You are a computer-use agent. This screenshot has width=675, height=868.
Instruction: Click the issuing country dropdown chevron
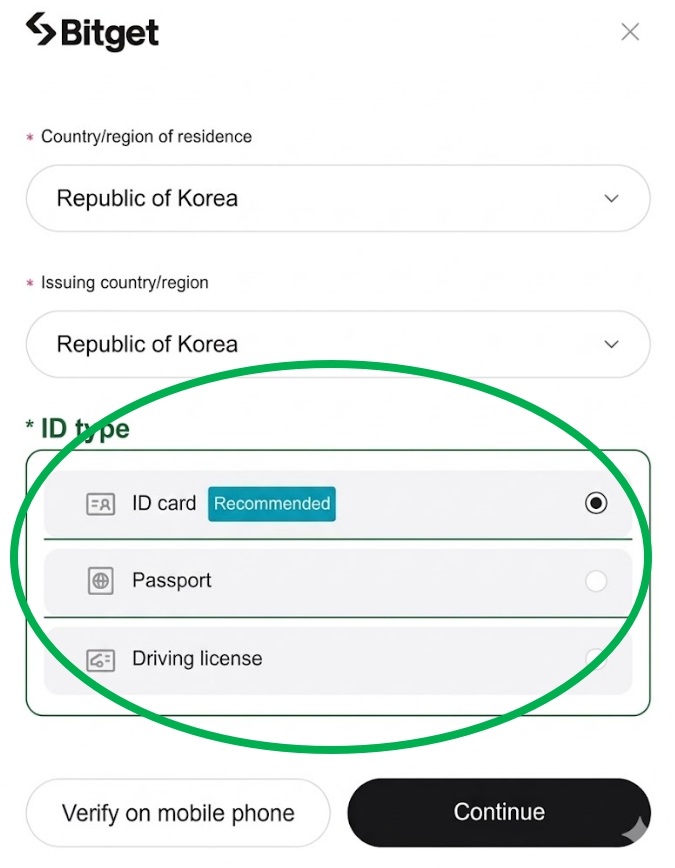(x=611, y=344)
